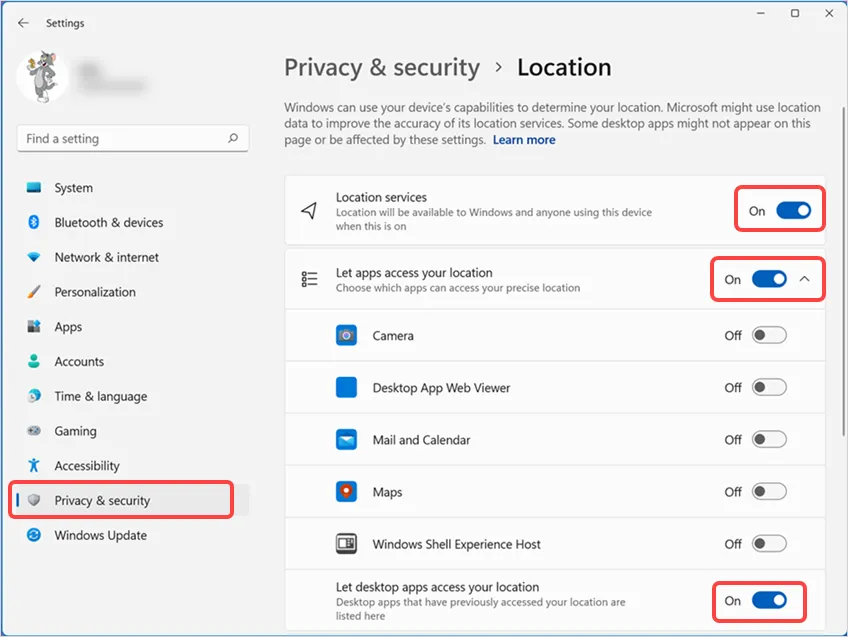The width and height of the screenshot is (848, 637).
Task: Expand the Find a setting search field
Action: pyautogui.click(x=133, y=138)
